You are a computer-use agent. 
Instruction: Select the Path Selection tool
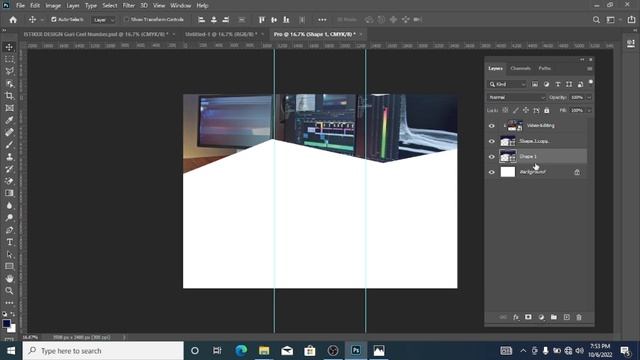[9, 254]
